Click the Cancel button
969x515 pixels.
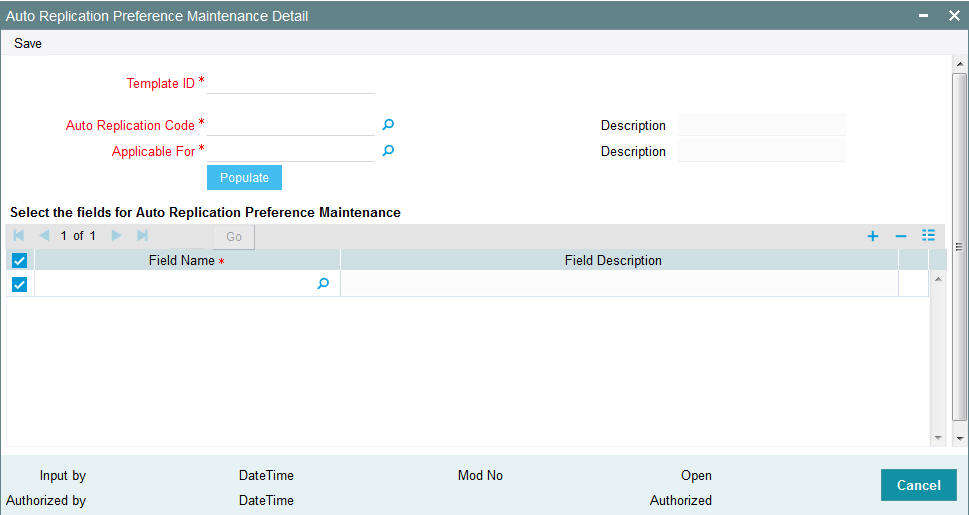pos(918,485)
